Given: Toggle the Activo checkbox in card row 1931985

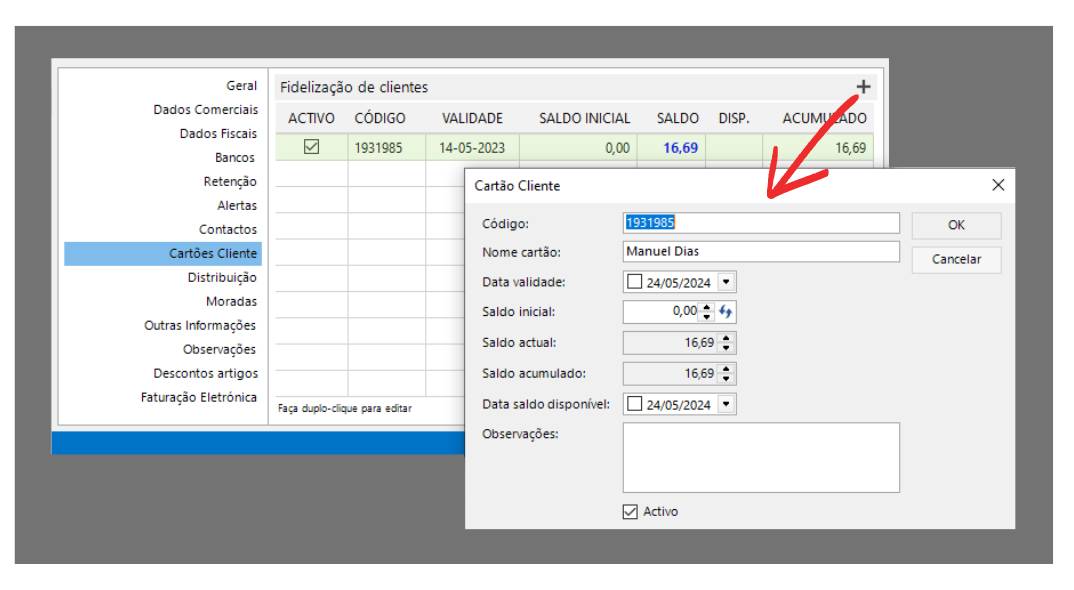Looking at the screenshot, I should click(311, 147).
